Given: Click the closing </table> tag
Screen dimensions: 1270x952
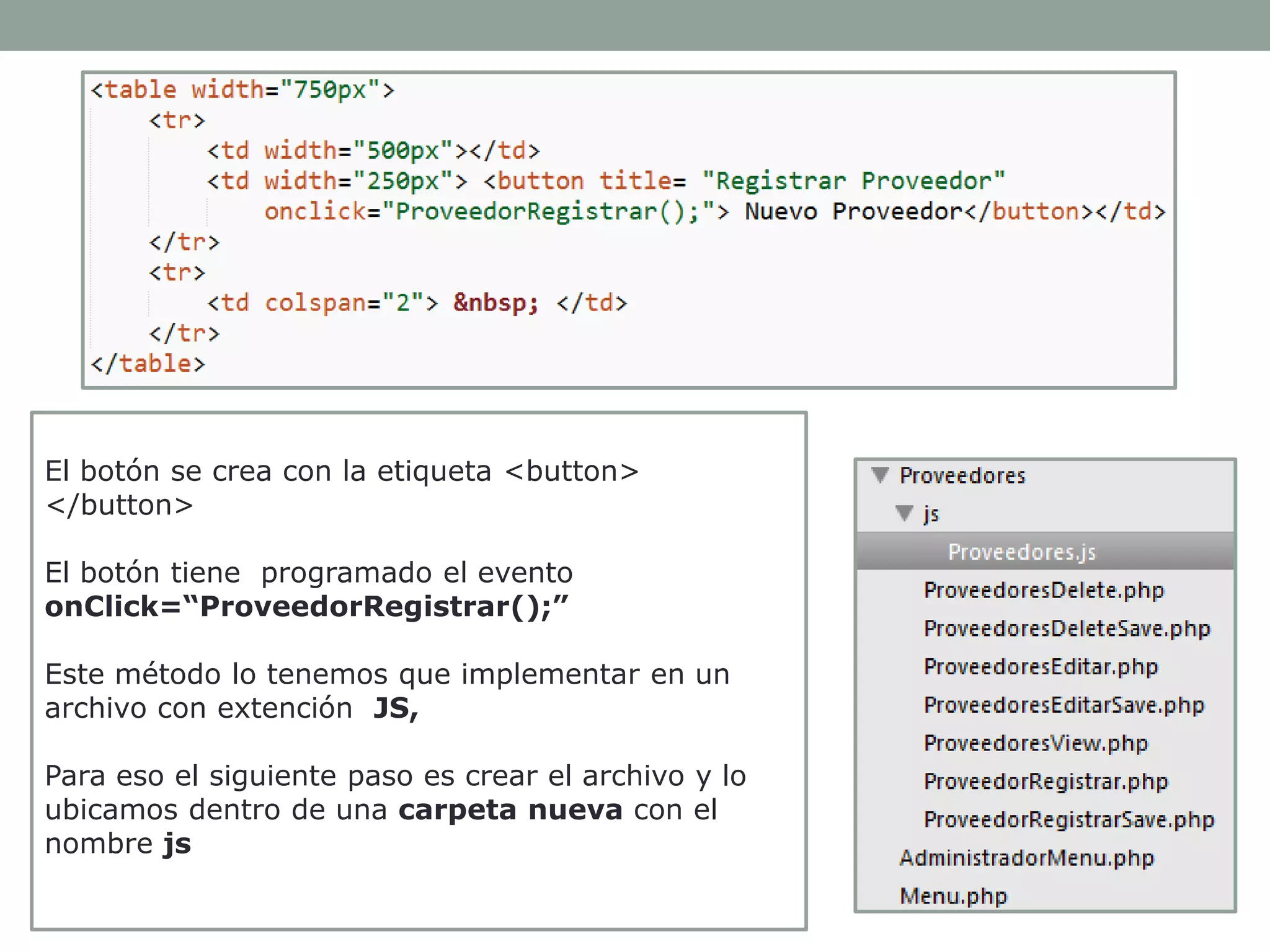Looking at the screenshot, I should tap(148, 364).
